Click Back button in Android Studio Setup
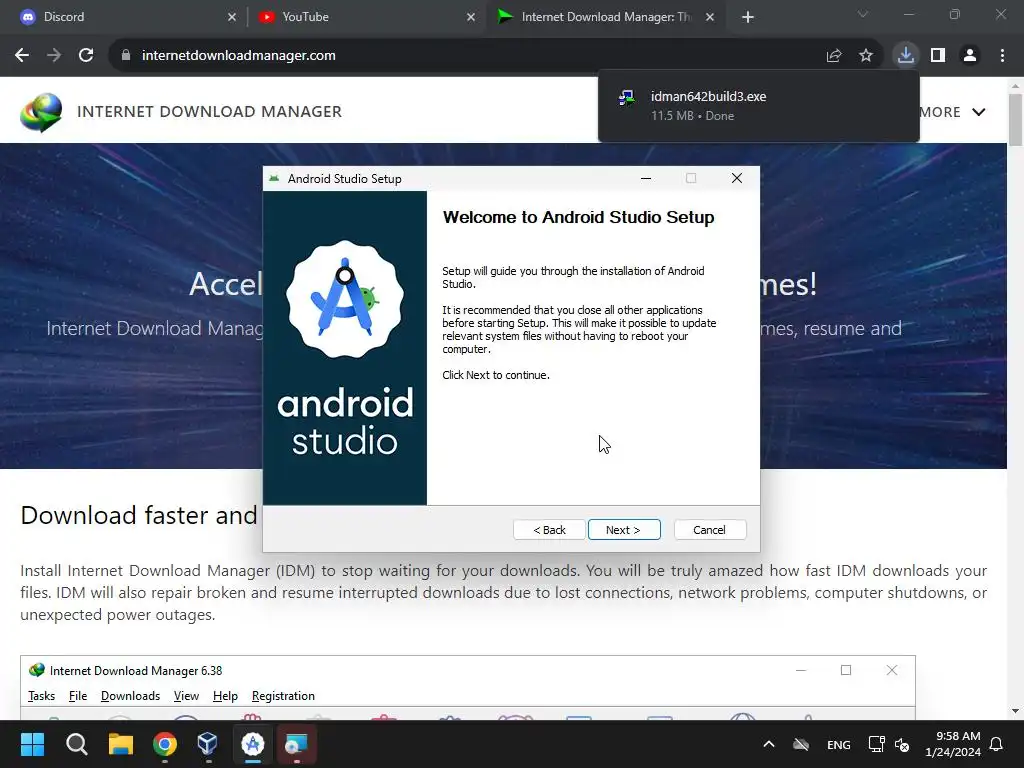Viewport: 1024px width, 768px height. (x=549, y=530)
